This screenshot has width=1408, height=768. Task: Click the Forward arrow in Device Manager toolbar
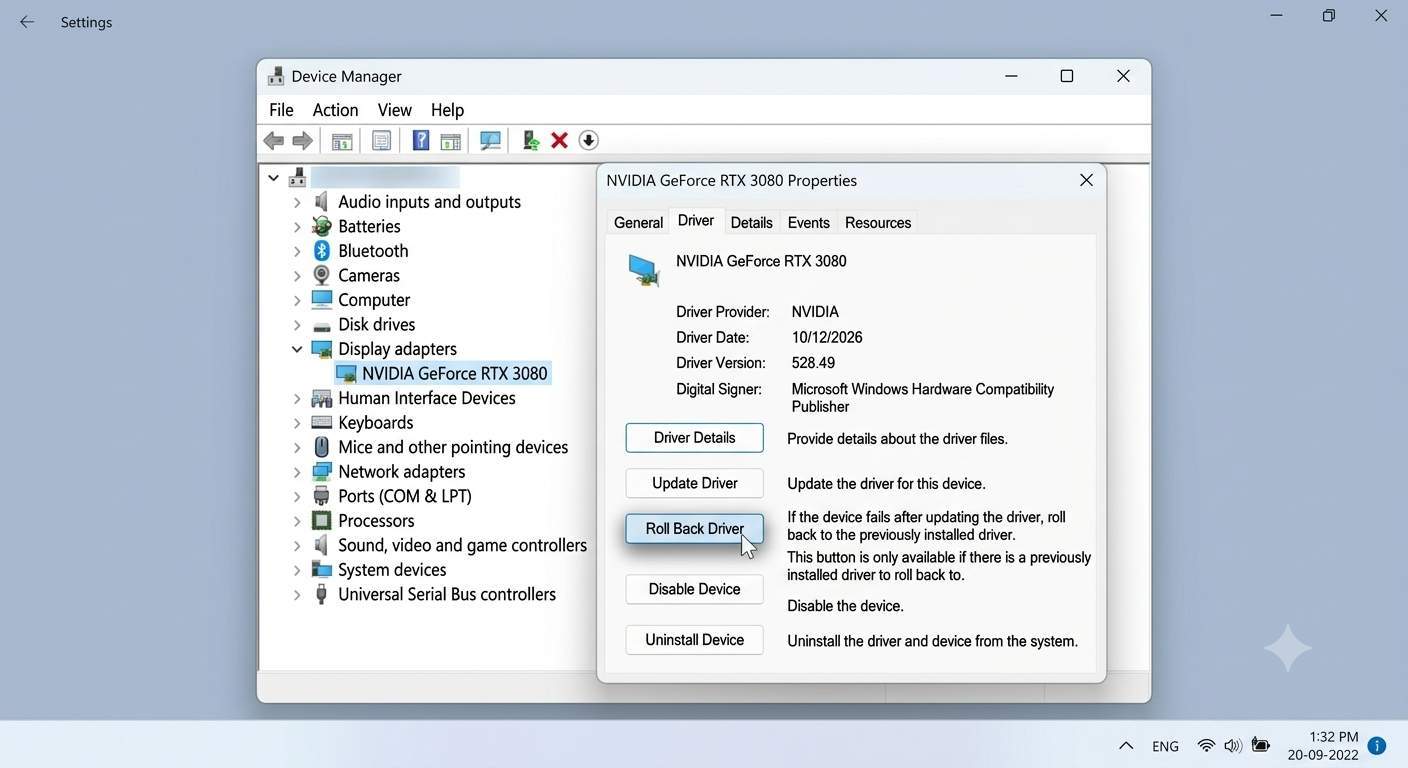point(302,141)
